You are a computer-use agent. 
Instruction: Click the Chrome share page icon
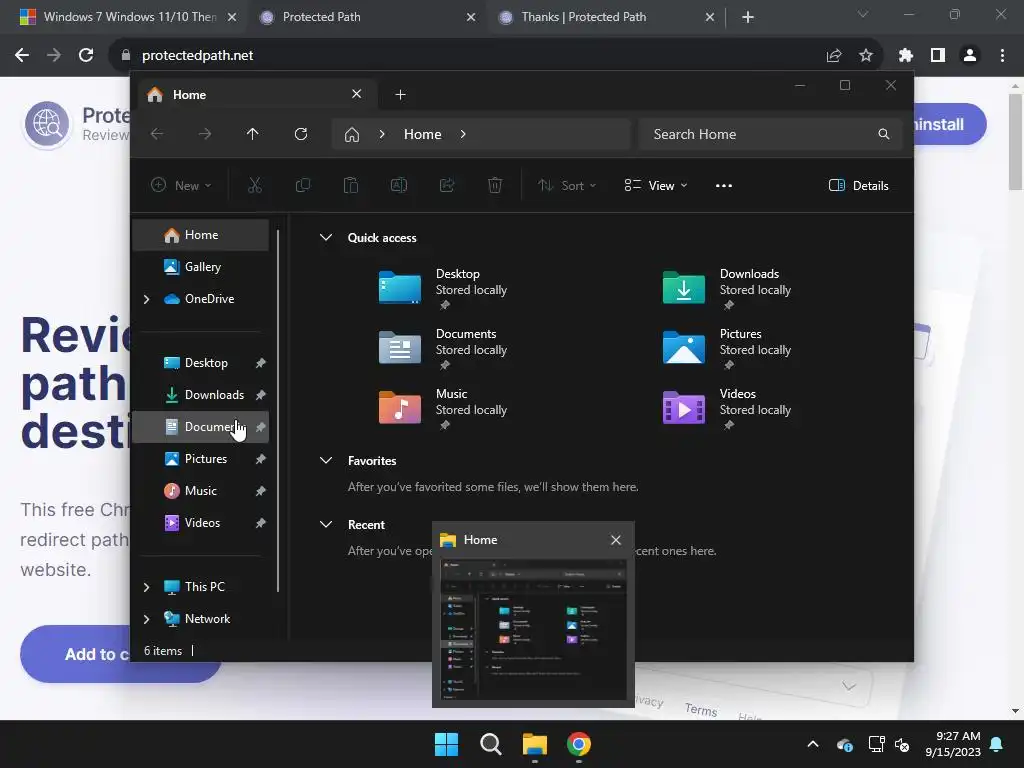pos(834,56)
